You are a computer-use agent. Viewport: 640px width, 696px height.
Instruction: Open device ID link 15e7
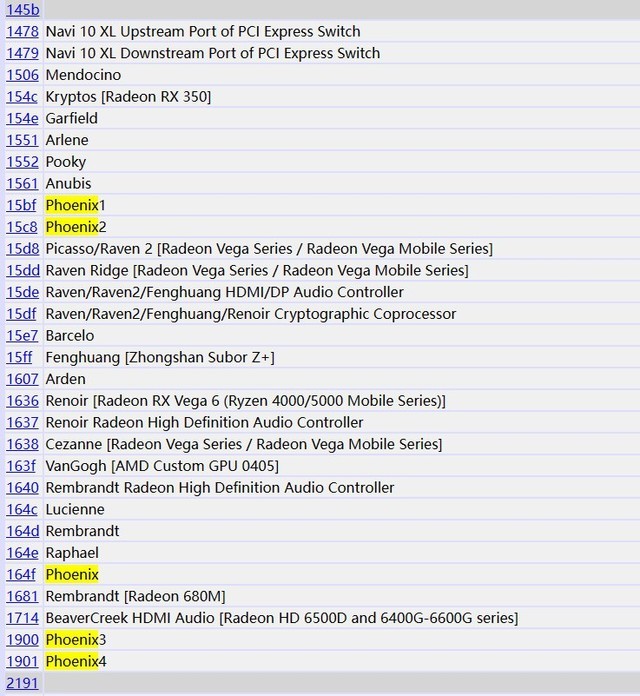[x=22, y=336]
